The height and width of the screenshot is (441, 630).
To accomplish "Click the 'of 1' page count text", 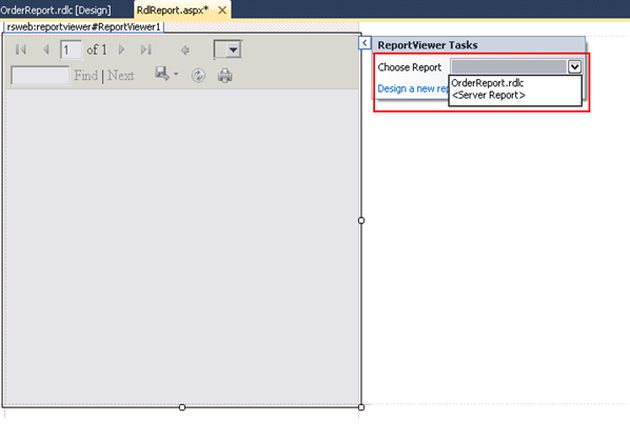I will pos(96,50).
